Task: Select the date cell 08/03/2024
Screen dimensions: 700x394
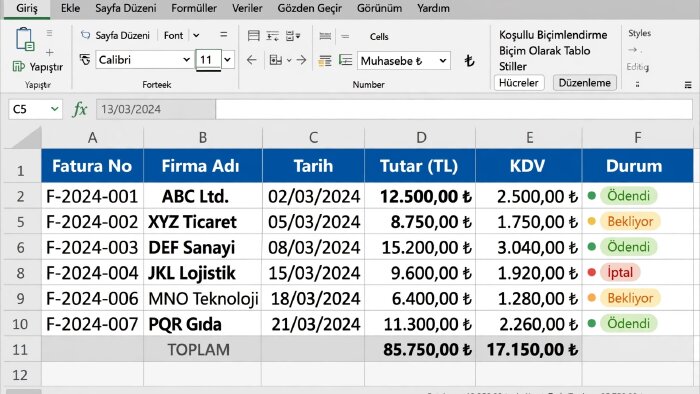Action: (313, 247)
